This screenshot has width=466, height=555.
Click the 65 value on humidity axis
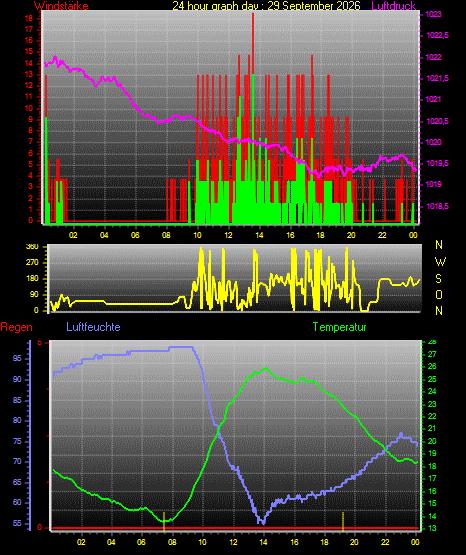[17, 482]
